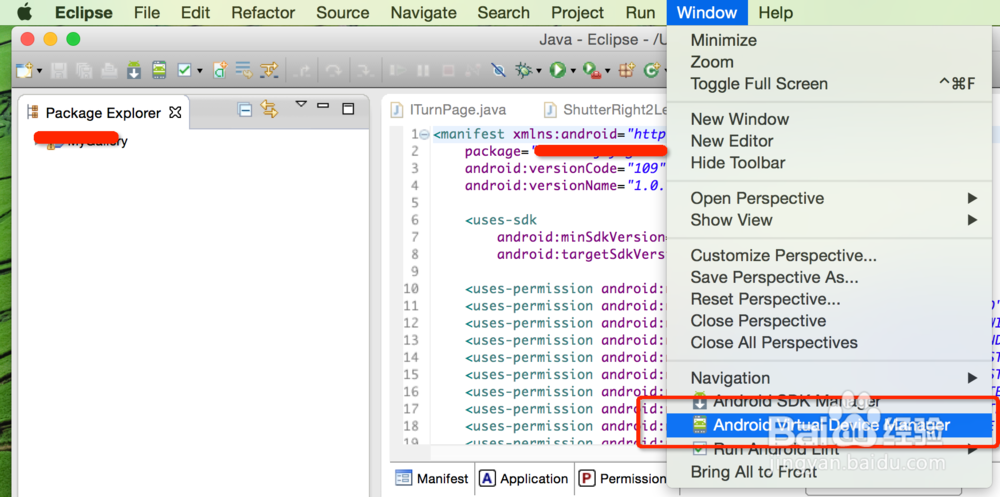Click the Step Into toolbar icon
The width and height of the screenshot is (1000, 497).
click(302, 70)
